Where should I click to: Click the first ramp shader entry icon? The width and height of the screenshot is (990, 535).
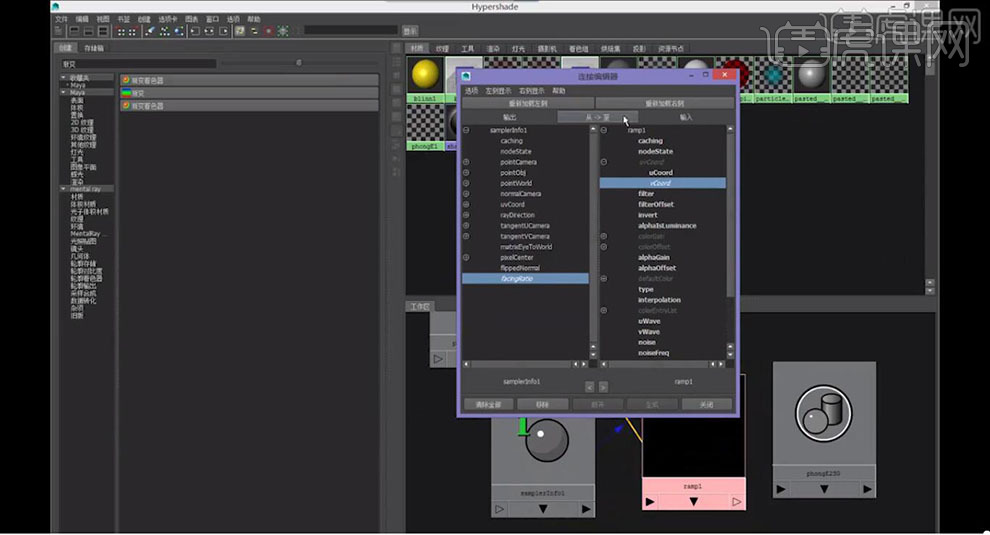click(126, 80)
